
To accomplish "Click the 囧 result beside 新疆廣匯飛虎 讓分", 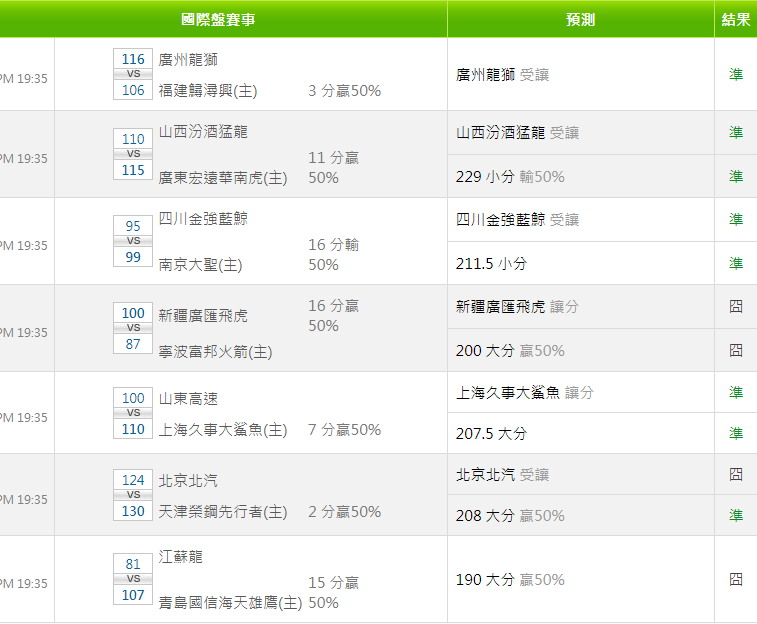I will pos(736,306).
